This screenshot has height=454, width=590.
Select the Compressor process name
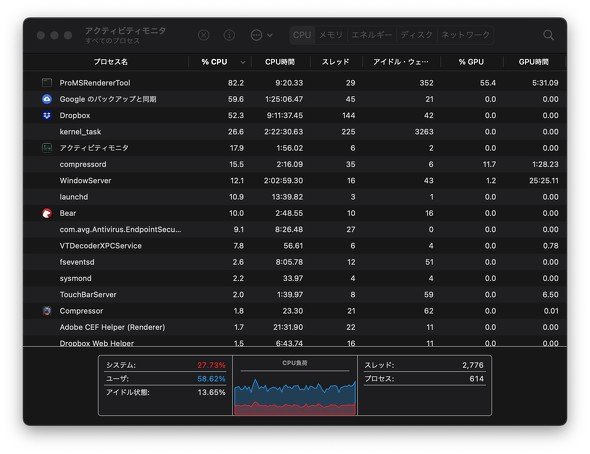tap(81, 311)
